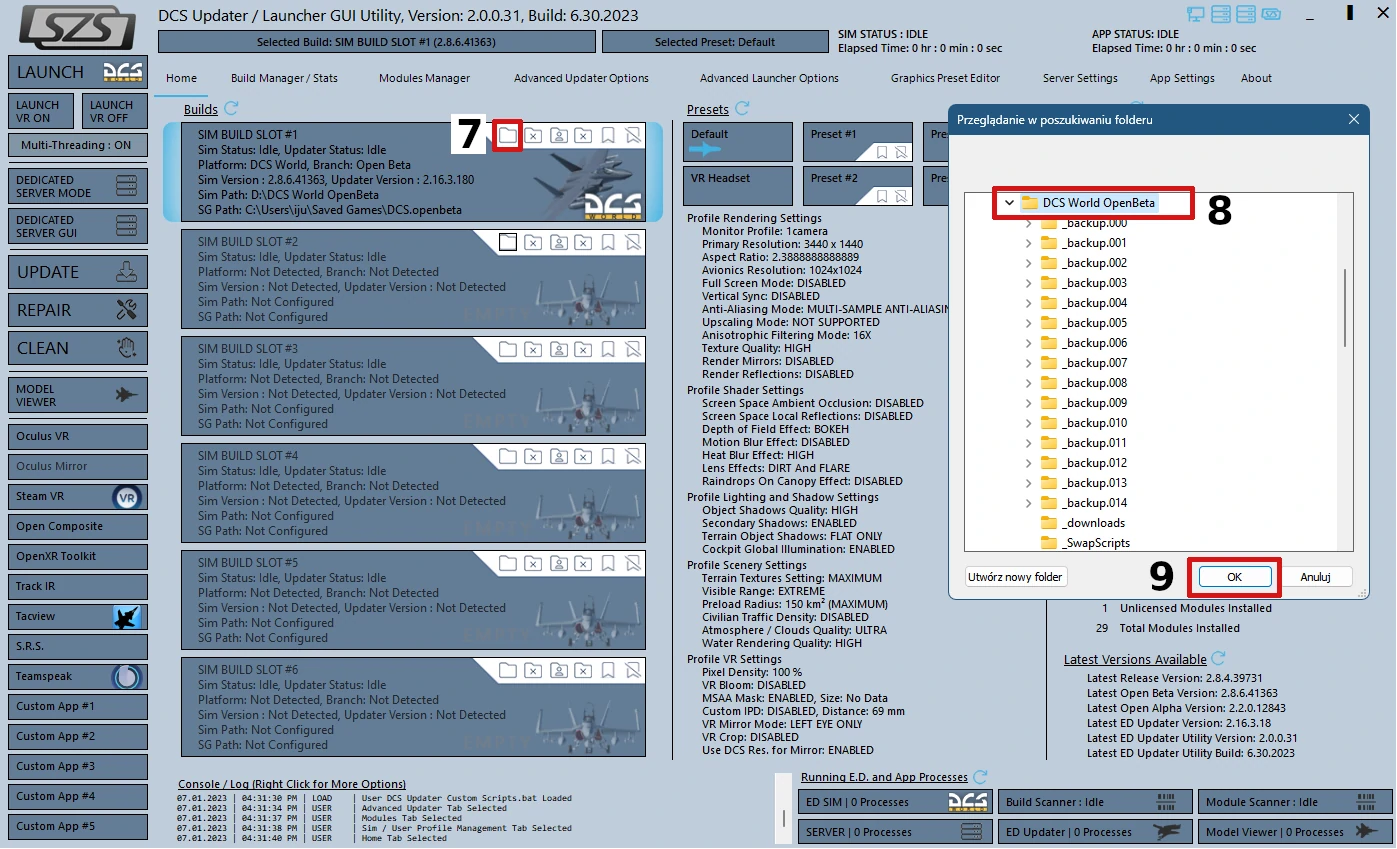Viewport: 1397px width, 849px height.
Task: Expand the _backup.003 folder
Action: (x=1028, y=283)
